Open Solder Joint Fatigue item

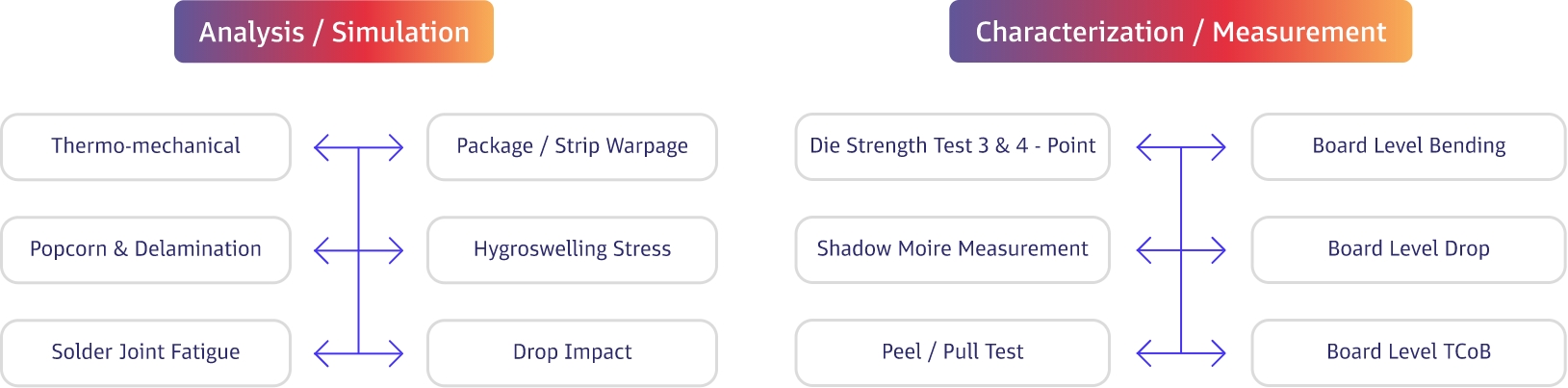point(145,352)
